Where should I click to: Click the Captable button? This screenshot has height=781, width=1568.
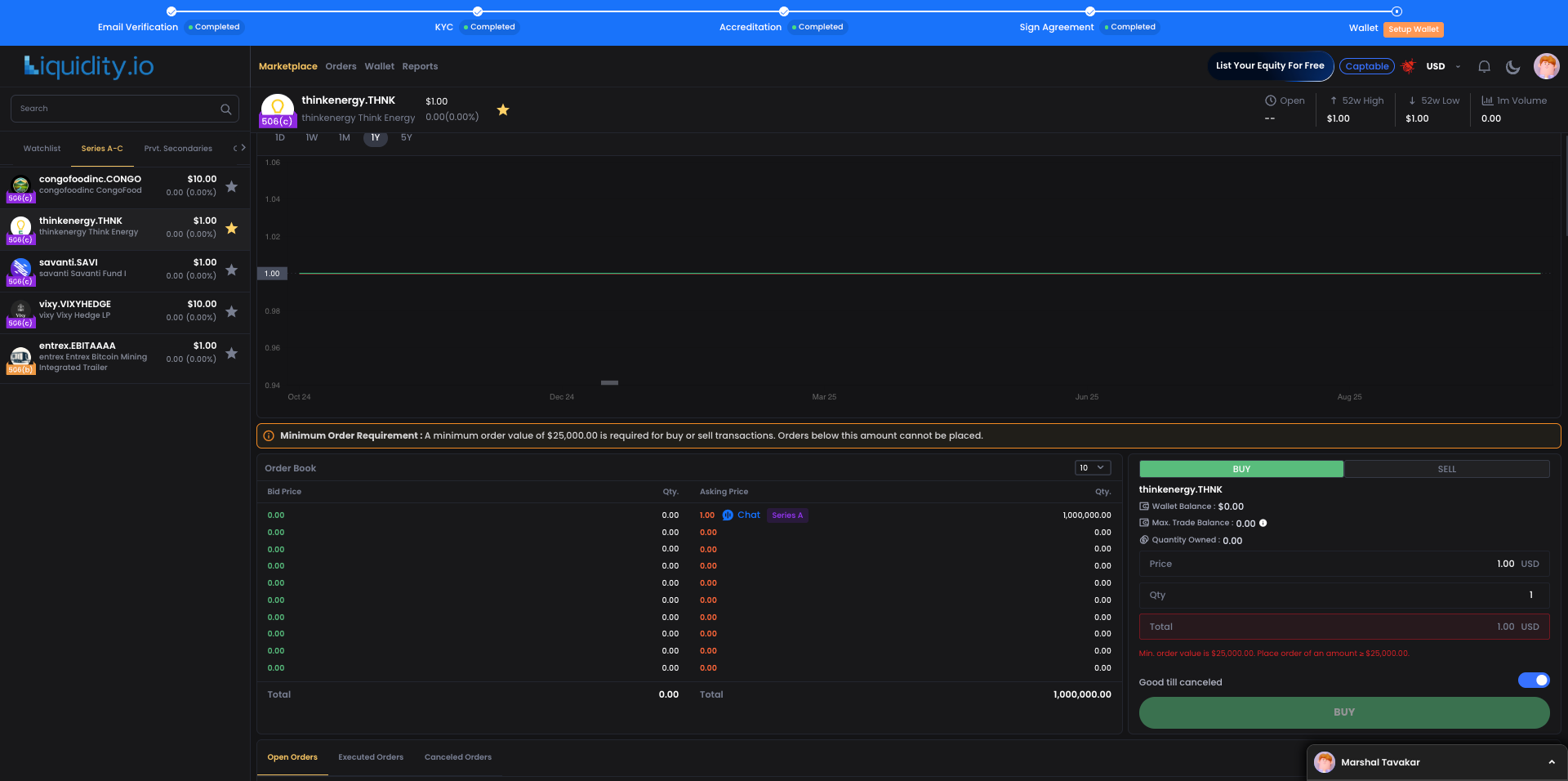1367,67
